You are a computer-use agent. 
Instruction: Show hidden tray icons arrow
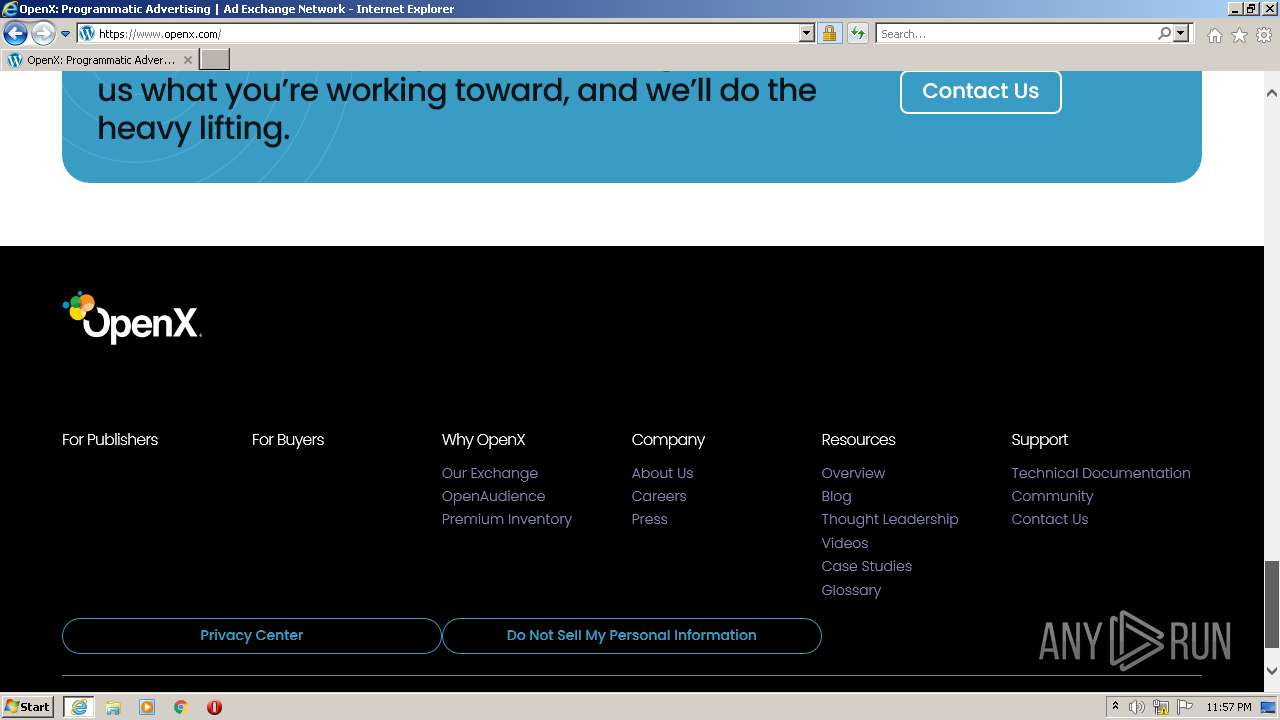click(x=1115, y=707)
